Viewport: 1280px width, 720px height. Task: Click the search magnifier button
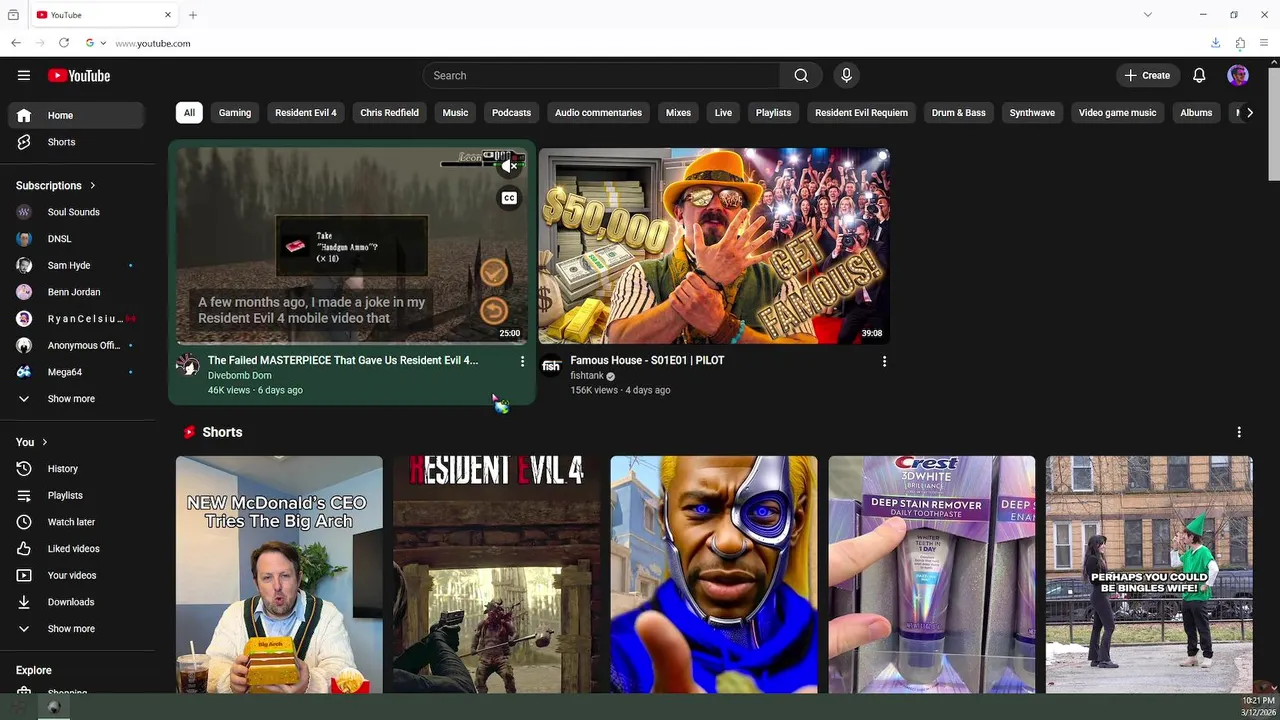tap(801, 75)
